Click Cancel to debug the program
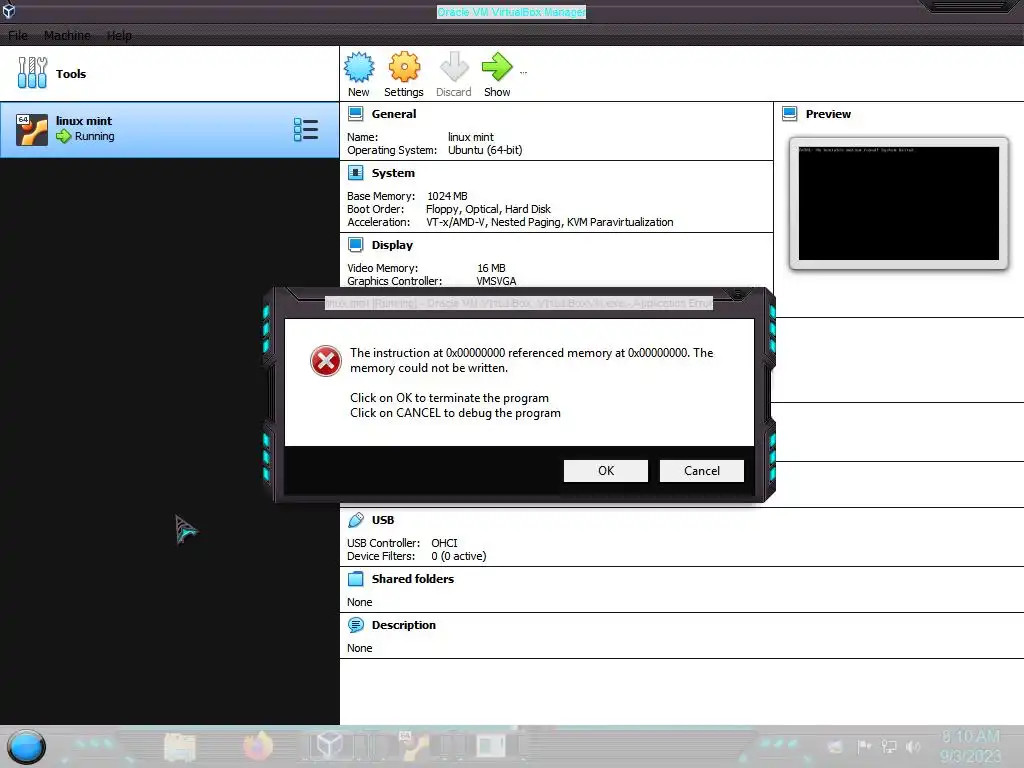 click(x=701, y=471)
